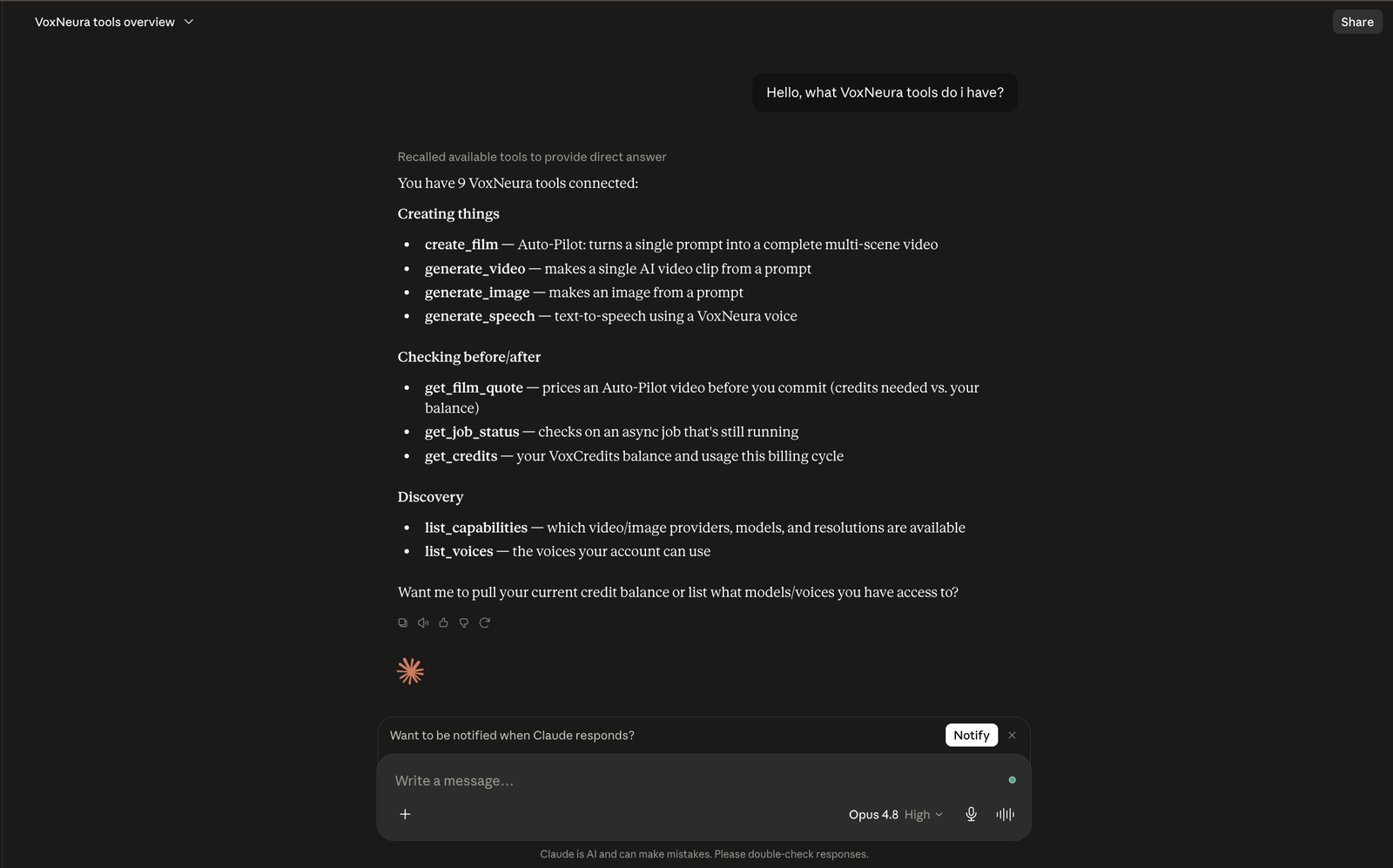Click the green status dot in message box

[x=1012, y=780]
